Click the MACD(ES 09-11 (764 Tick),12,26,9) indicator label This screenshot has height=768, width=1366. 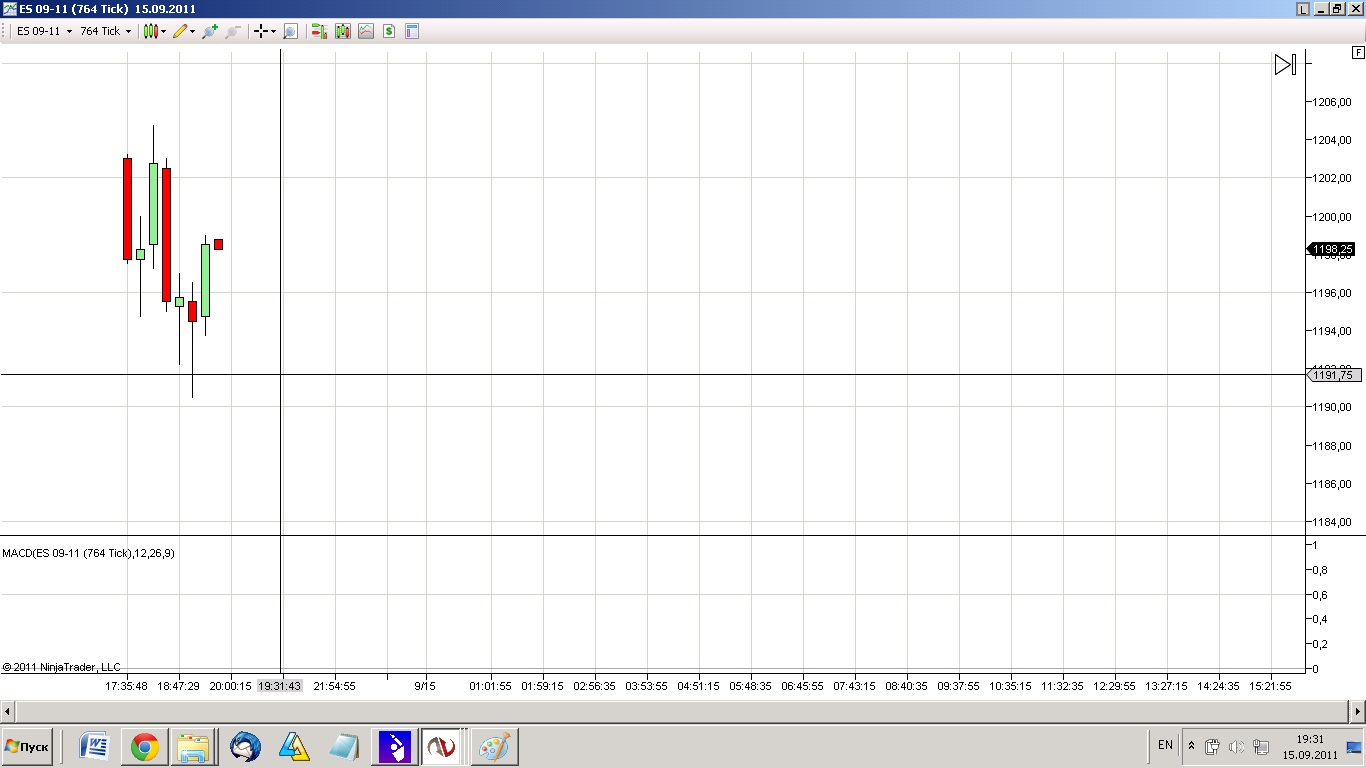pos(89,553)
